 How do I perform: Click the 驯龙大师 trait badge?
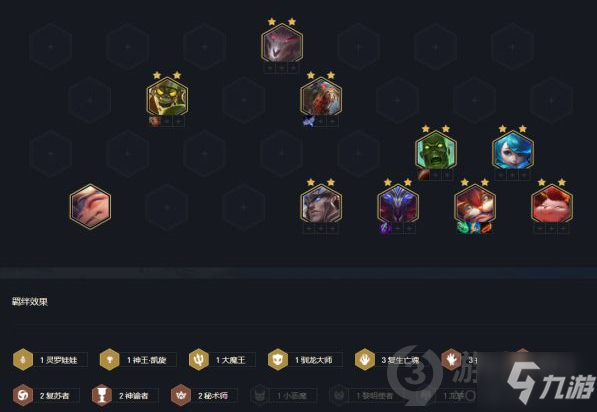(x=305, y=359)
